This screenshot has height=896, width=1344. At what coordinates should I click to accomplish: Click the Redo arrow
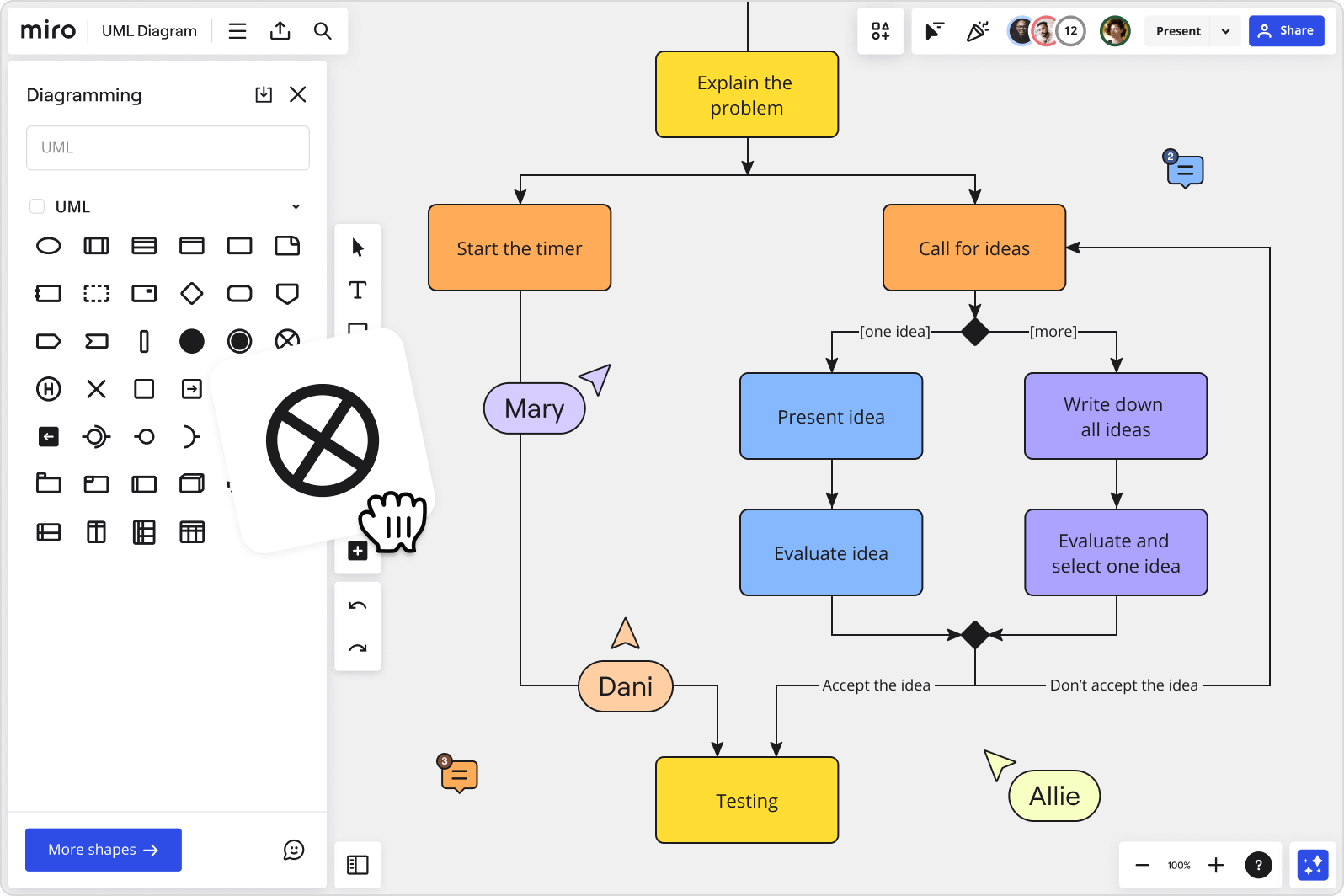pos(358,648)
